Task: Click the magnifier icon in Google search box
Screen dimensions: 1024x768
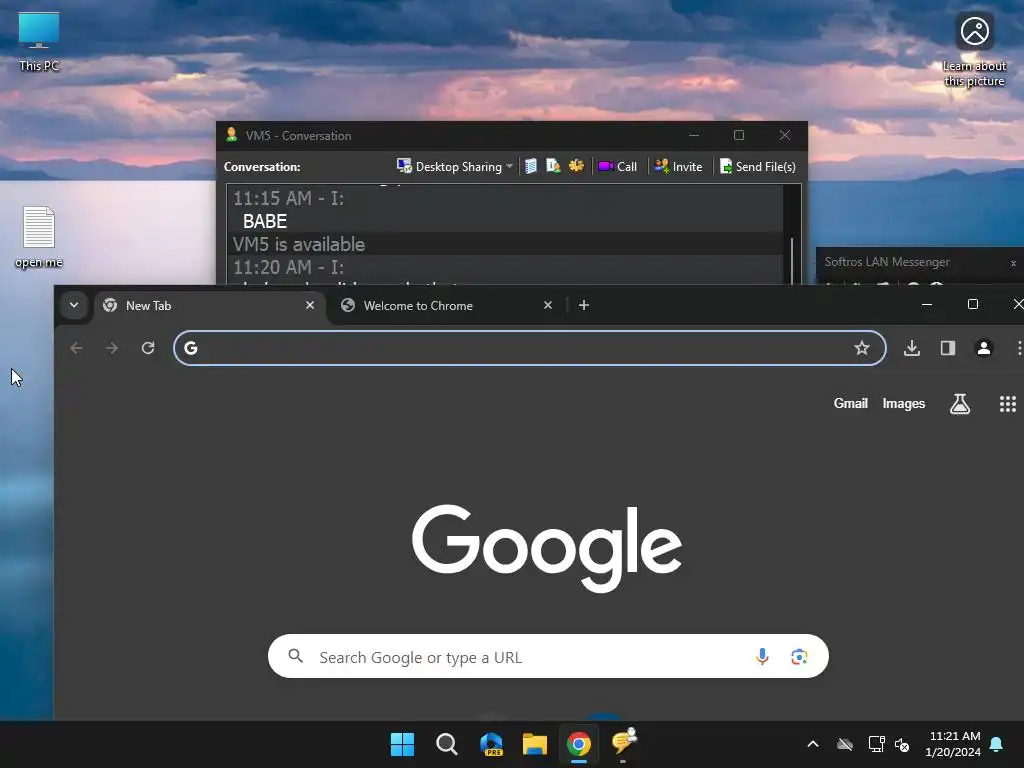Action: (x=296, y=656)
